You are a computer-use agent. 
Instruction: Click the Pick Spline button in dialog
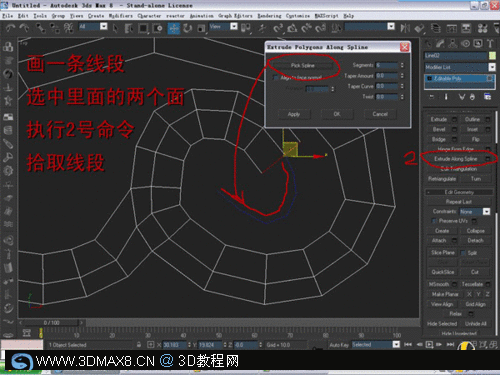tap(302, 65)
